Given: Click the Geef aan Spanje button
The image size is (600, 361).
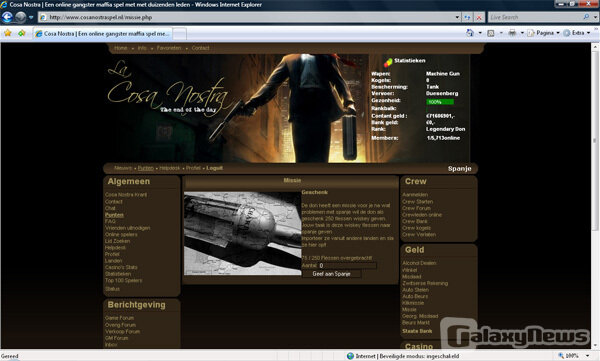Looking at the screenshot, I should point(331,274).
